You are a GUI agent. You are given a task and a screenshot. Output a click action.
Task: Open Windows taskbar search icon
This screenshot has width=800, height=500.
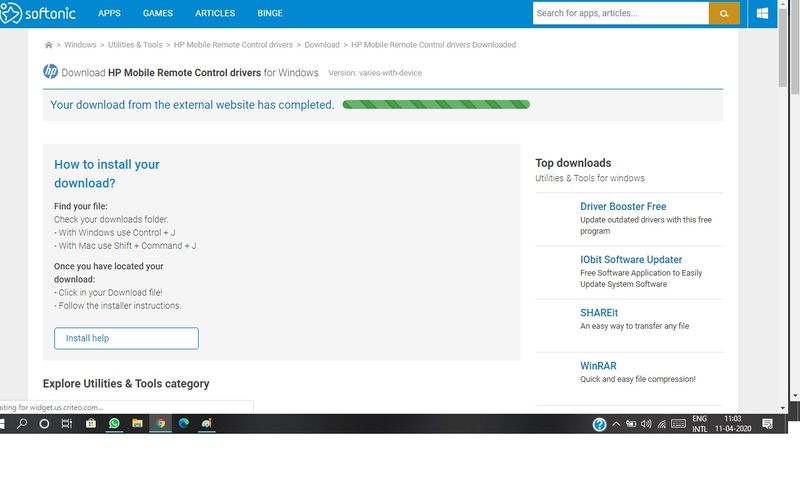(x=22, y=423)
